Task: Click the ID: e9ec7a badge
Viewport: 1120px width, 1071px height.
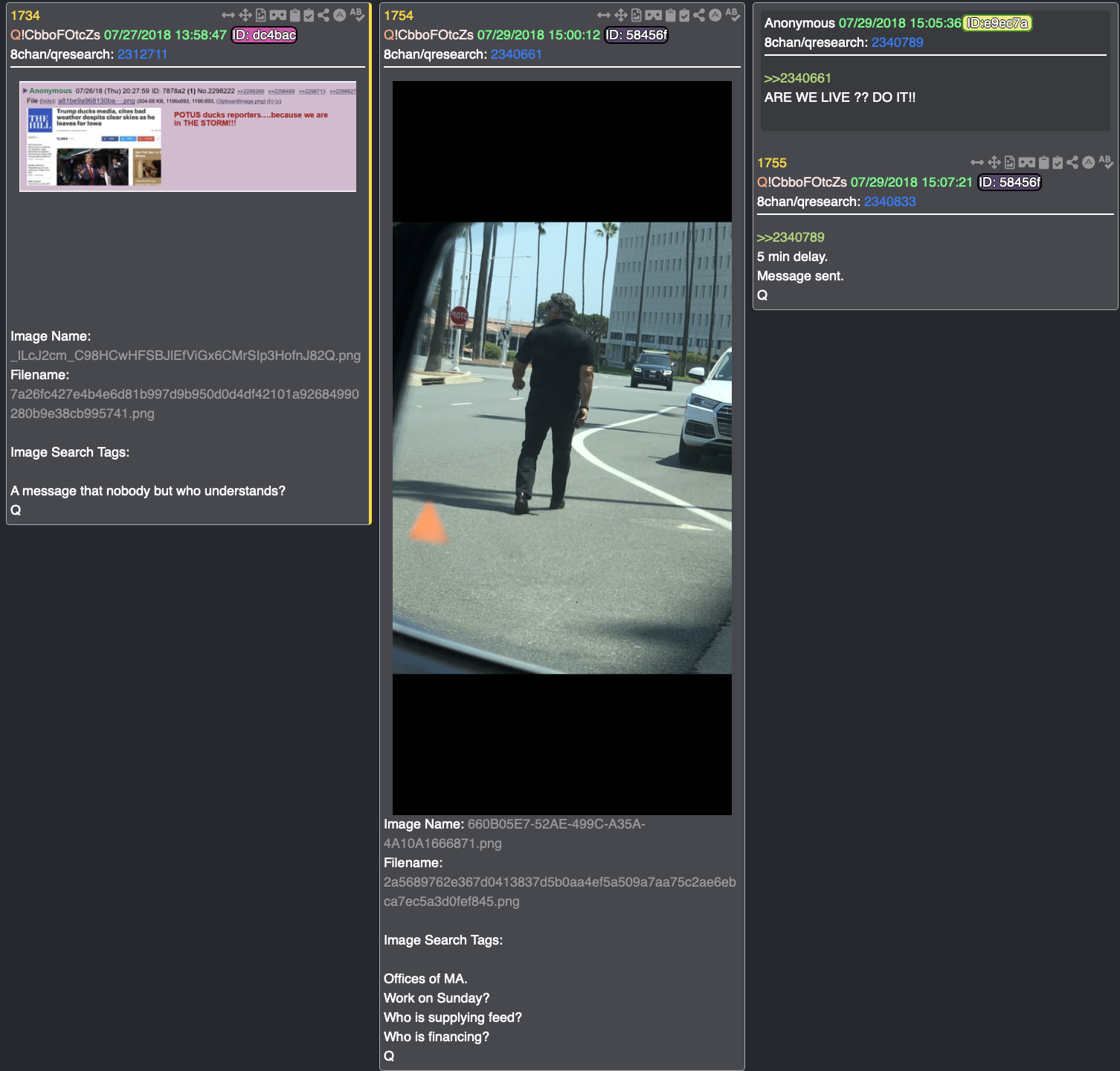Action: [997, 23]
